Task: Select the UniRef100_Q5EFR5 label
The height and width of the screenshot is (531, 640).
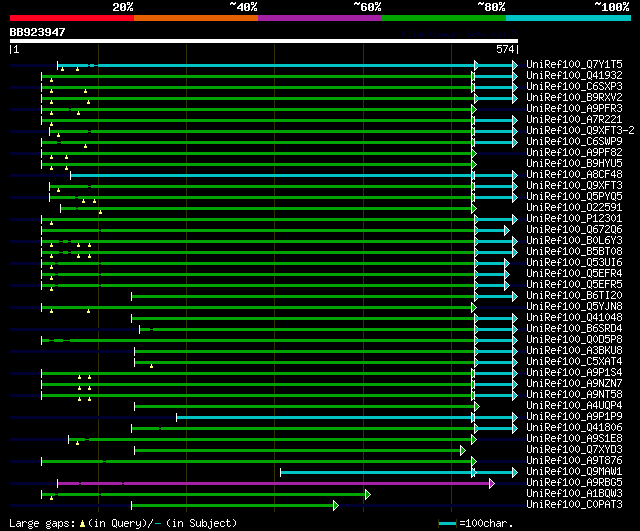Action: click(574, 285)
